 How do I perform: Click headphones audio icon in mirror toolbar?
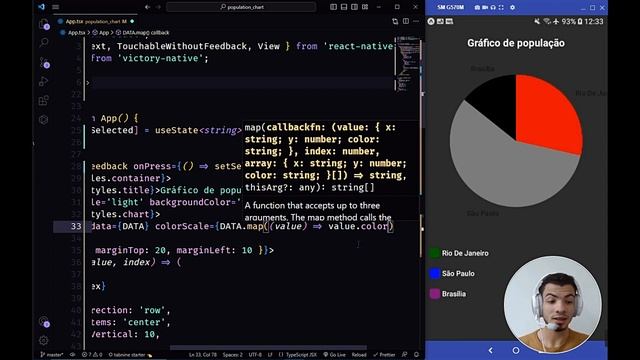(x=493, y=7)
